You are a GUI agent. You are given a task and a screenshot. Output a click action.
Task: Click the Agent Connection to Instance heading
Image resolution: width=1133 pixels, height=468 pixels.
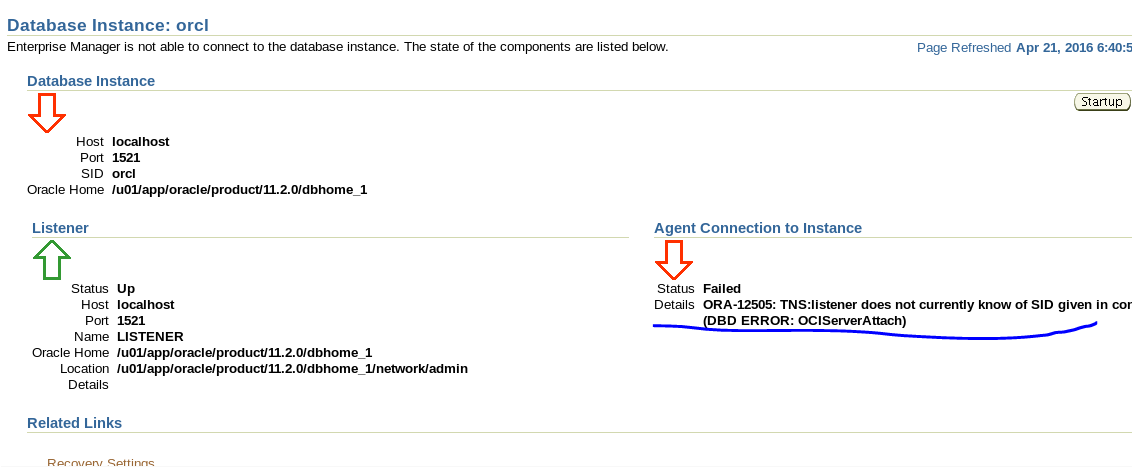[758, 228]
